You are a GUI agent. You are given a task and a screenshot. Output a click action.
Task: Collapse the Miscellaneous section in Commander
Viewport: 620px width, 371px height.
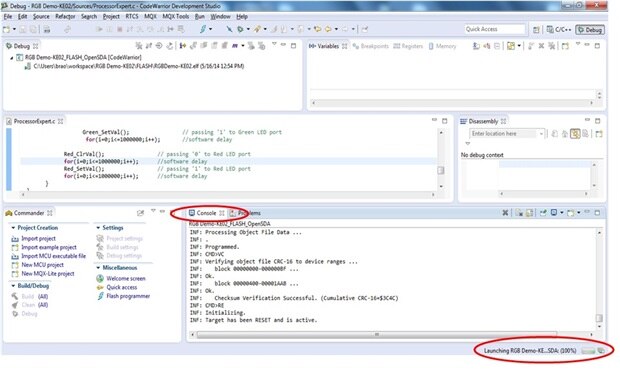click(x=98, y=268)
